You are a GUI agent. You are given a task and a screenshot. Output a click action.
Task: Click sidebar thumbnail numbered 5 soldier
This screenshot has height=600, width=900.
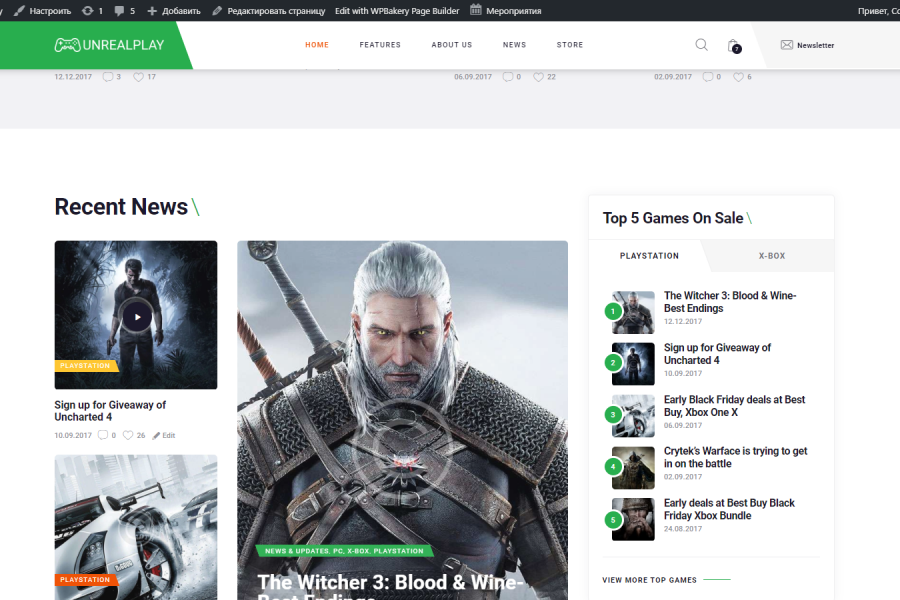pyautogui.click(x=633, y=519)
